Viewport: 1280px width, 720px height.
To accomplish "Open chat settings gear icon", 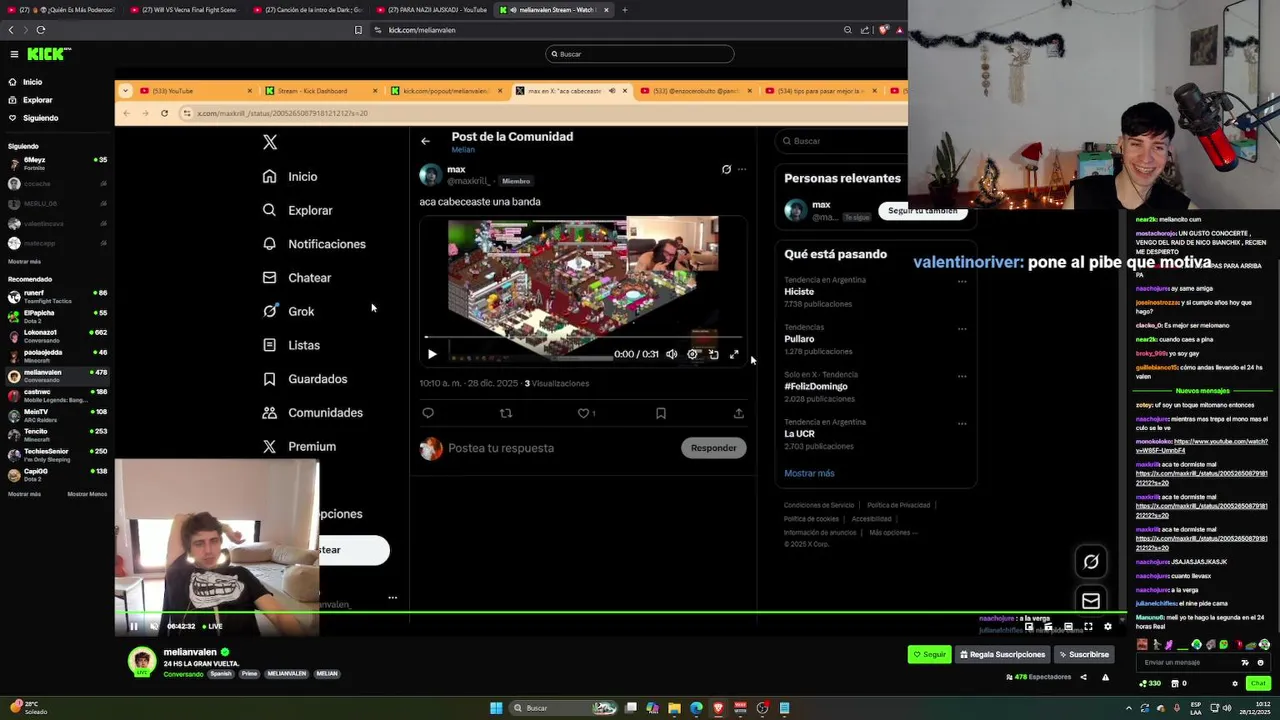I will [x=1235, y=684].
